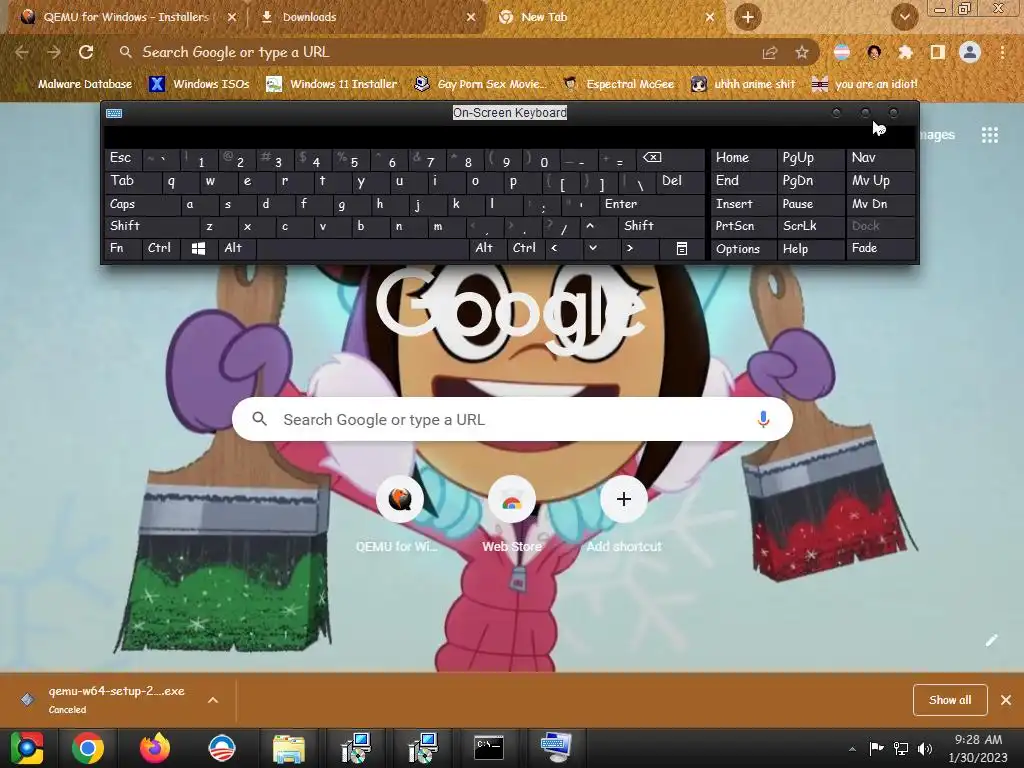Image resolution: width=1024 pixels, height=768 pixels.
Task: Open the command prompt taskbar icon
Action: (488, 748)
